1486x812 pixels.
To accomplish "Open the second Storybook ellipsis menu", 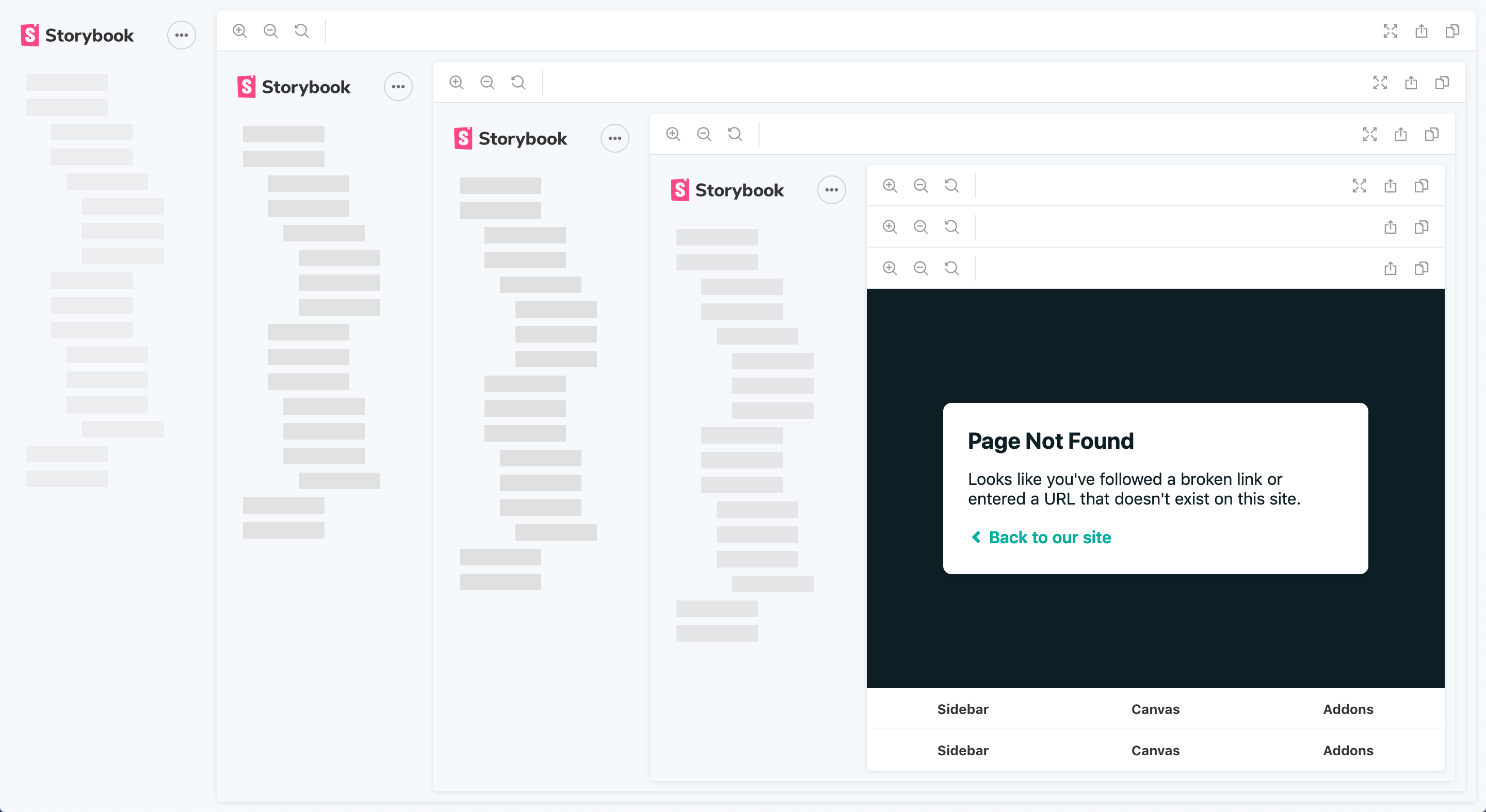I will (x=398, y=87).
